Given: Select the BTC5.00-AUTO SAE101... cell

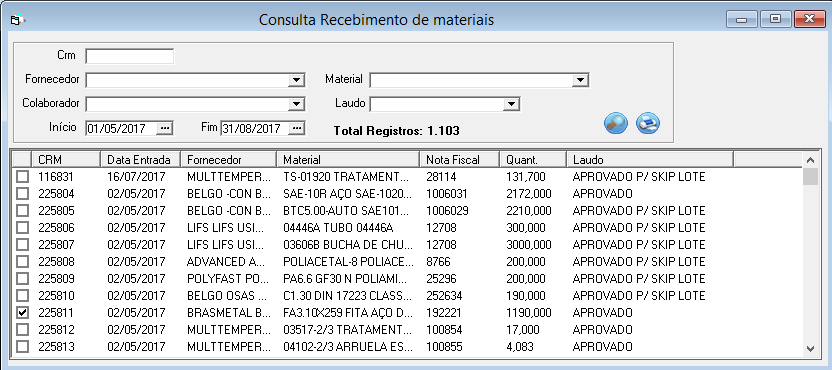Looking at the screenshot, I should tap(346, 211).
